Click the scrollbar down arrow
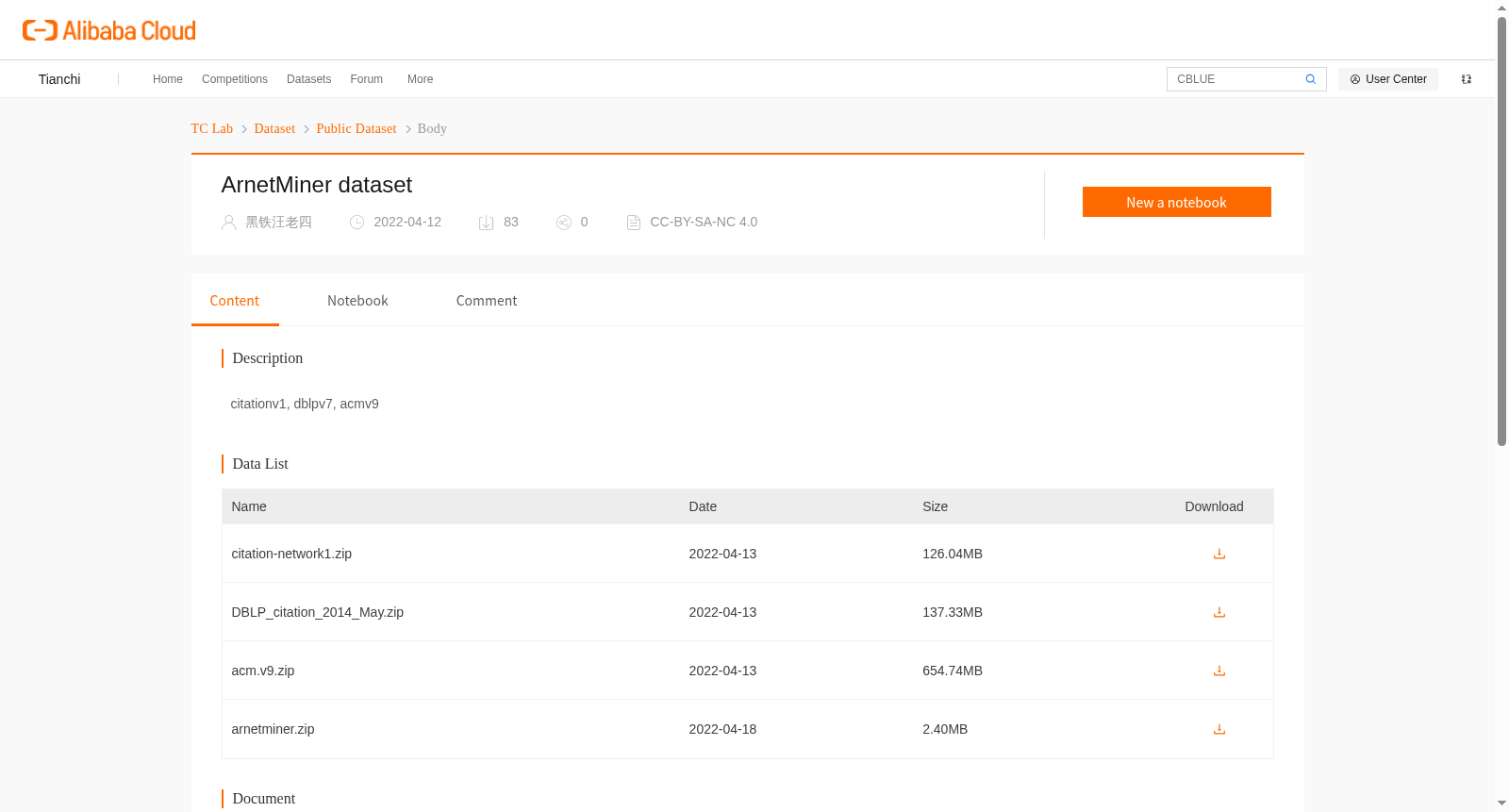The image size is (1509, 812). [1501, 804]
